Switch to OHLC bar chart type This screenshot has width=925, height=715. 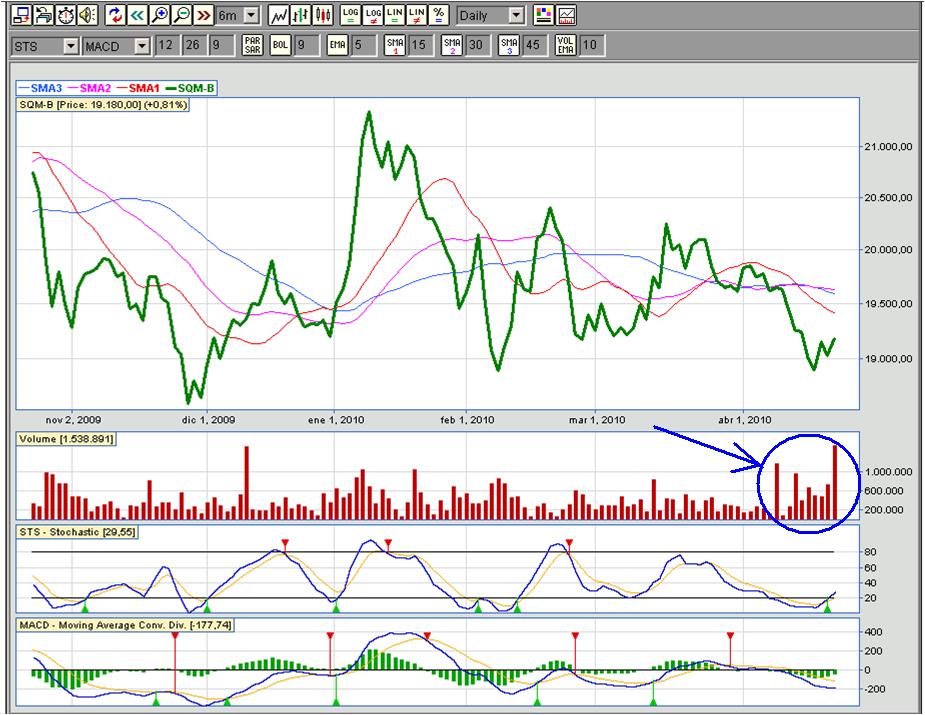(x=300, y=15)
